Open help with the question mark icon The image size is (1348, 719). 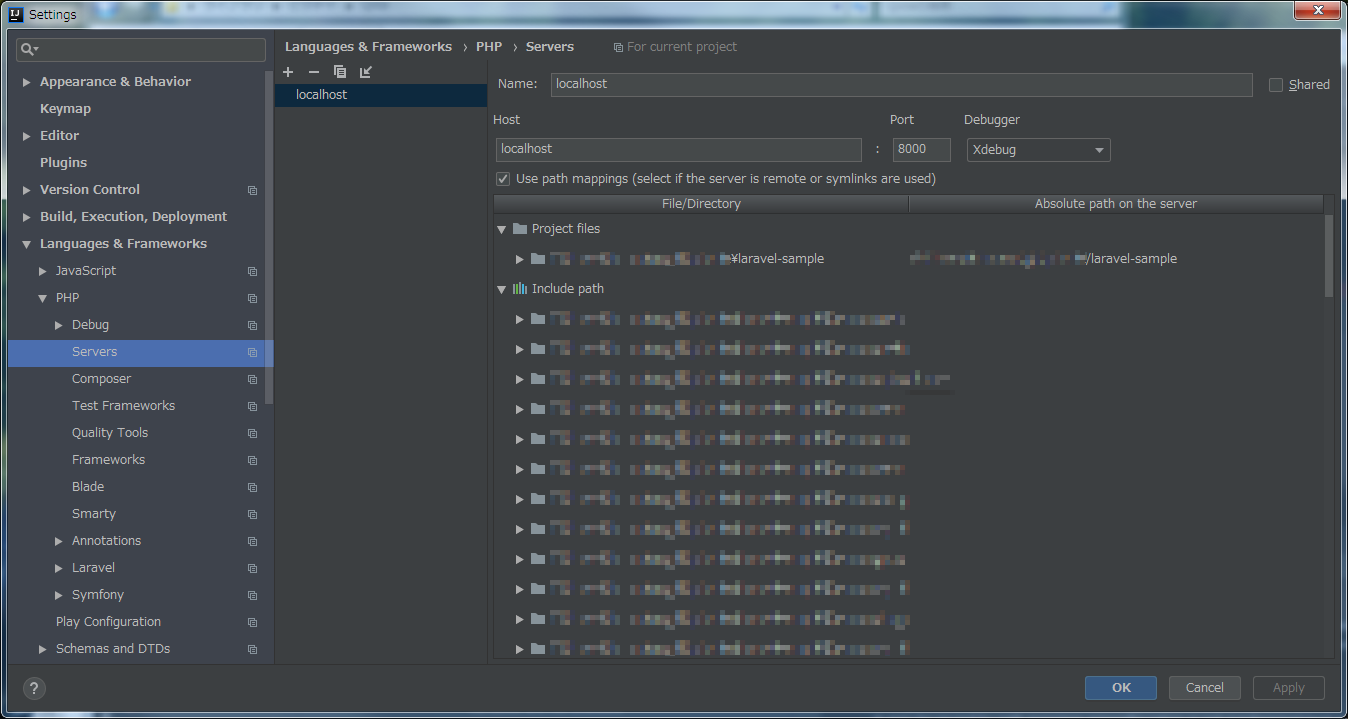tap(34, 688)
